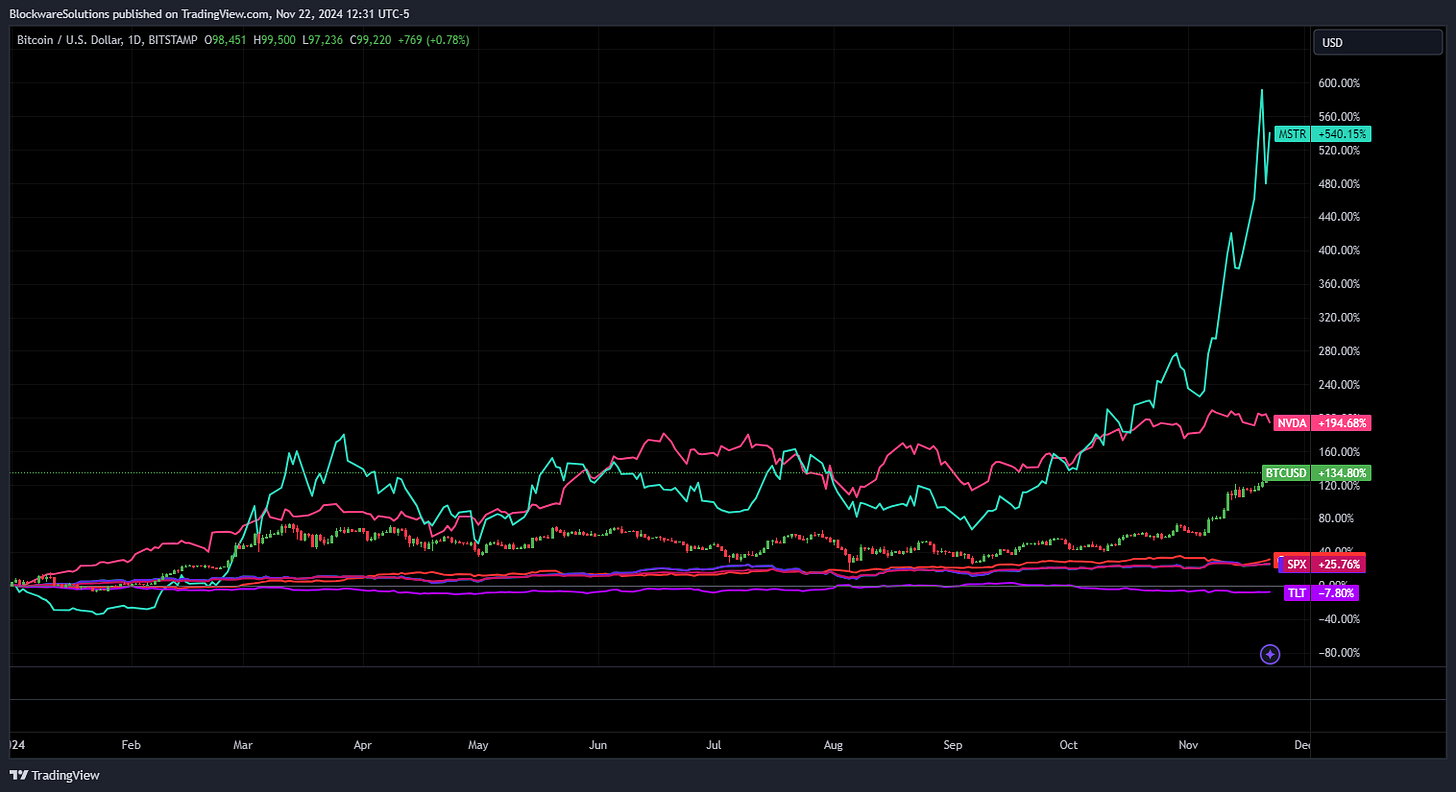The image size is (1456, 792).
Task: Select the NVDA series label
Action: pos(1291,423)
